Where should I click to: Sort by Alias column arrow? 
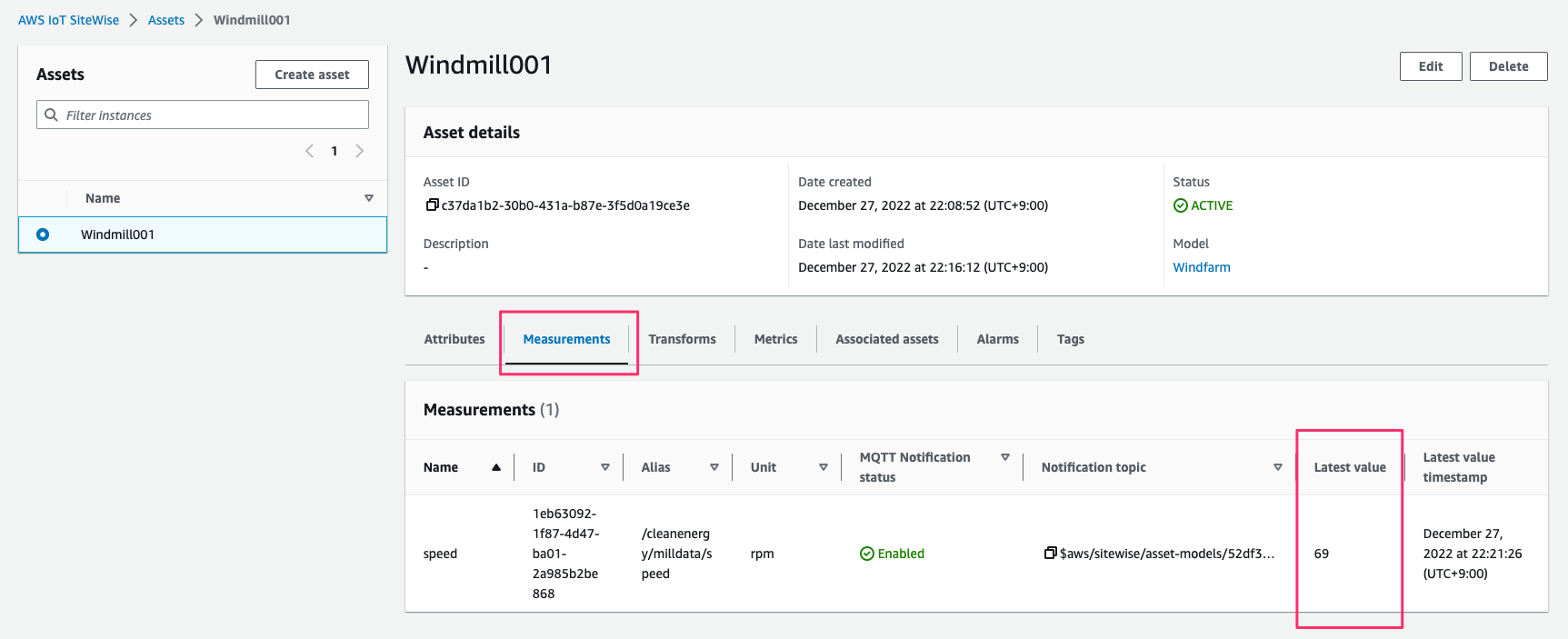coord(714,467)
